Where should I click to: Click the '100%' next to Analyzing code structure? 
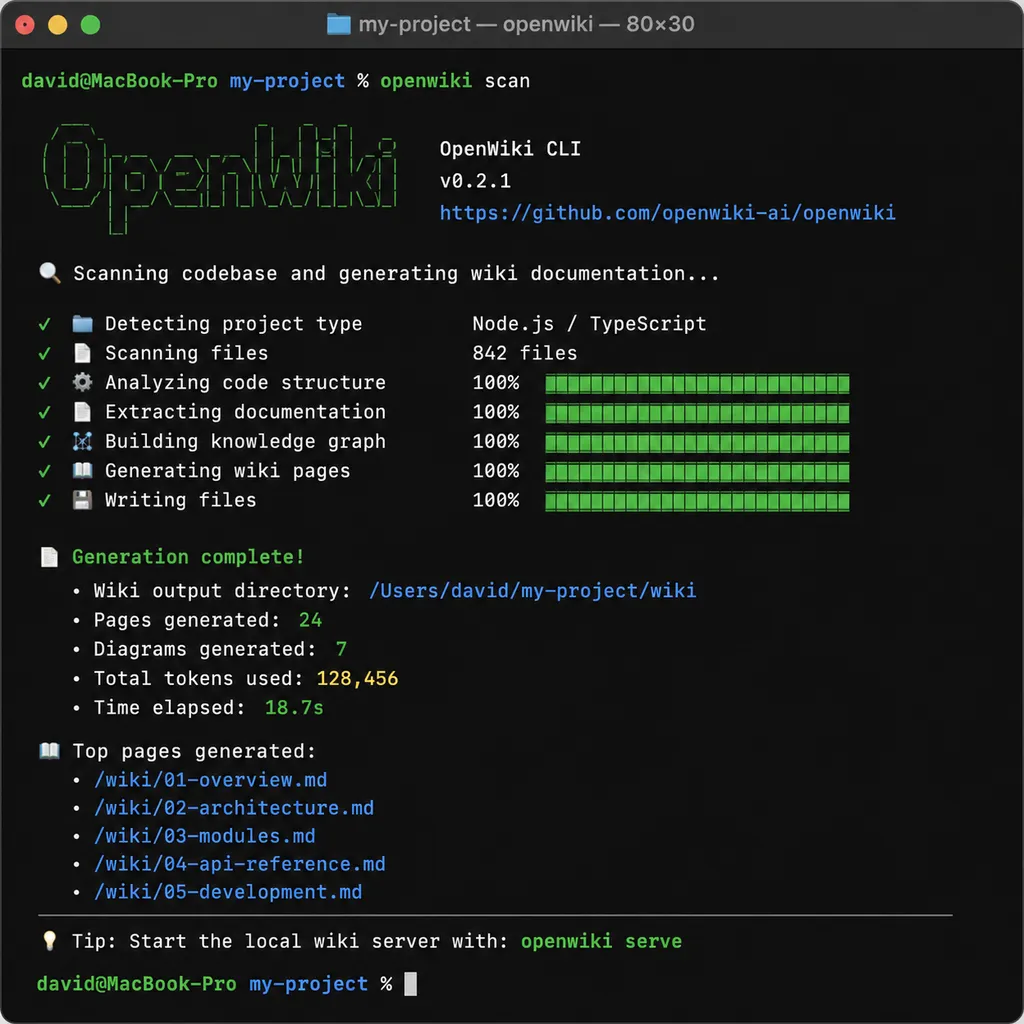[496, 383]
